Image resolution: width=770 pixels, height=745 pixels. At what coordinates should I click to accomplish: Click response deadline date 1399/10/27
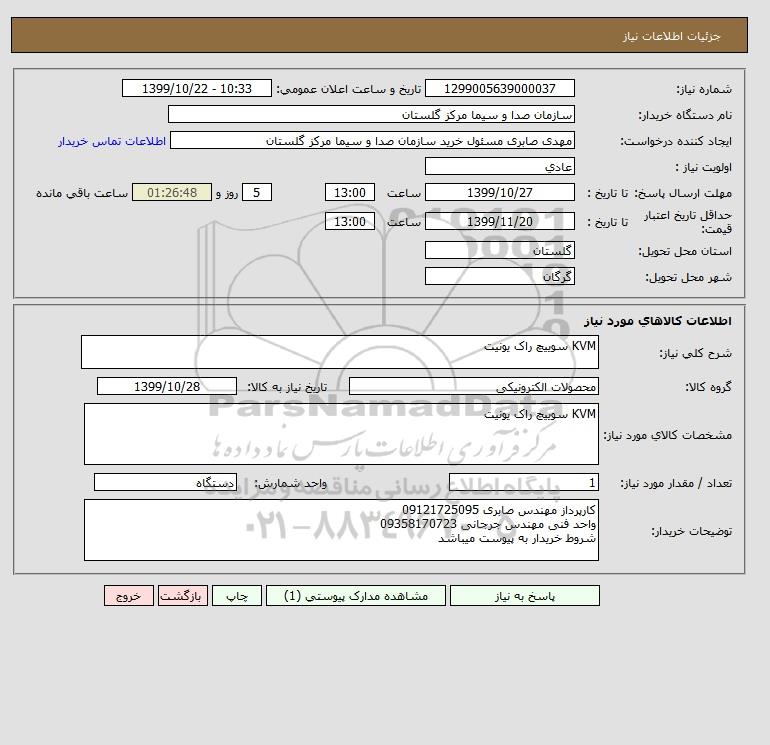coord(499,193)
